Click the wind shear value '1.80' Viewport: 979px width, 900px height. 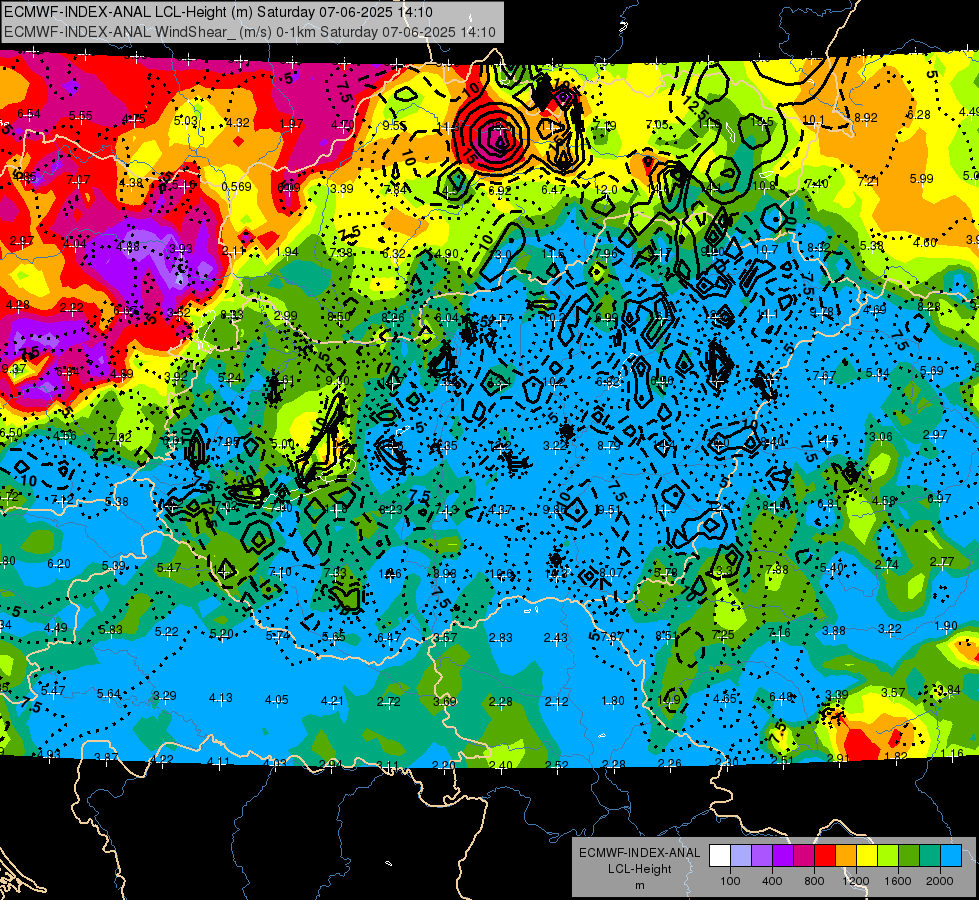[612, 701]
